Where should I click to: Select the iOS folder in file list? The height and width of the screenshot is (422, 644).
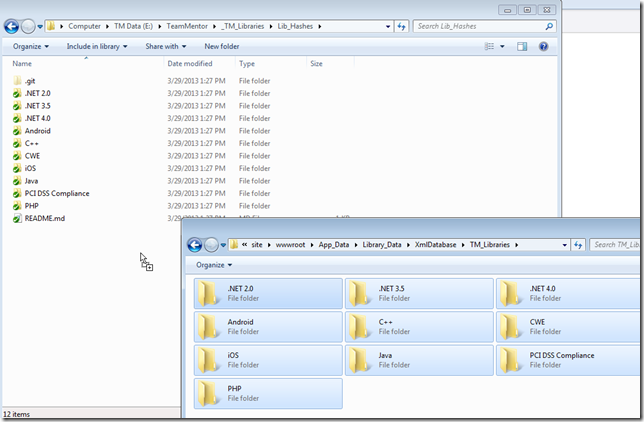pyautogui.click(x=30, y=168)
